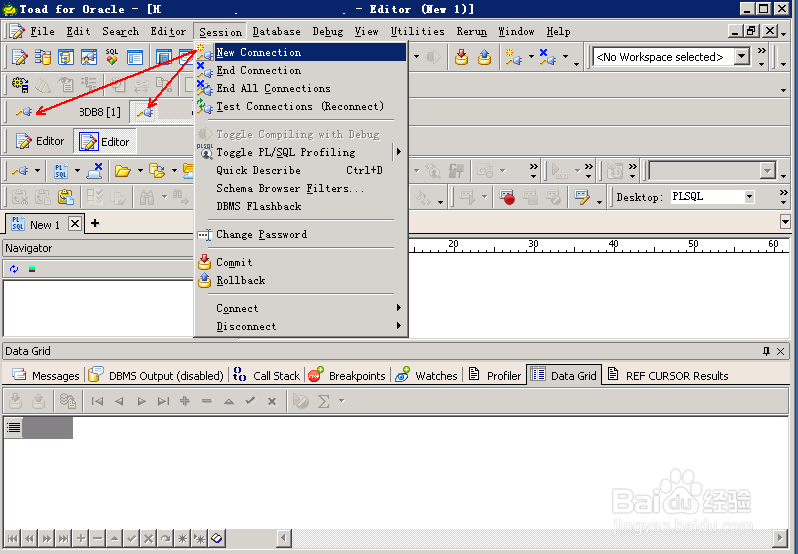Click the gear with save icon
Image resolution: width=798 pixels, height=554 pixels.
coord(20,85)
